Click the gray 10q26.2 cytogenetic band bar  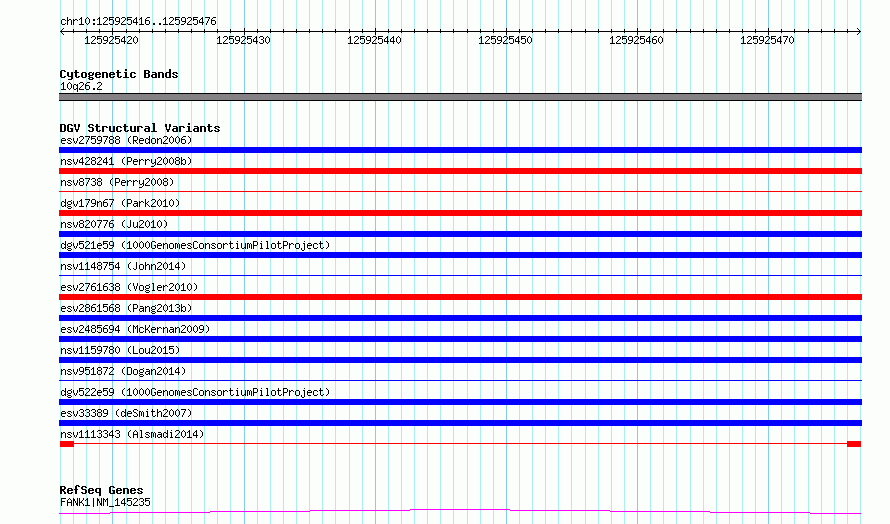pyautogui.click(x=460, y=97)
